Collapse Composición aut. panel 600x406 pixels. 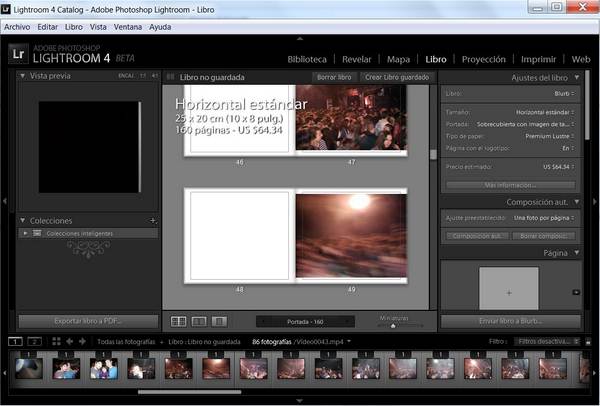(577, 202)
